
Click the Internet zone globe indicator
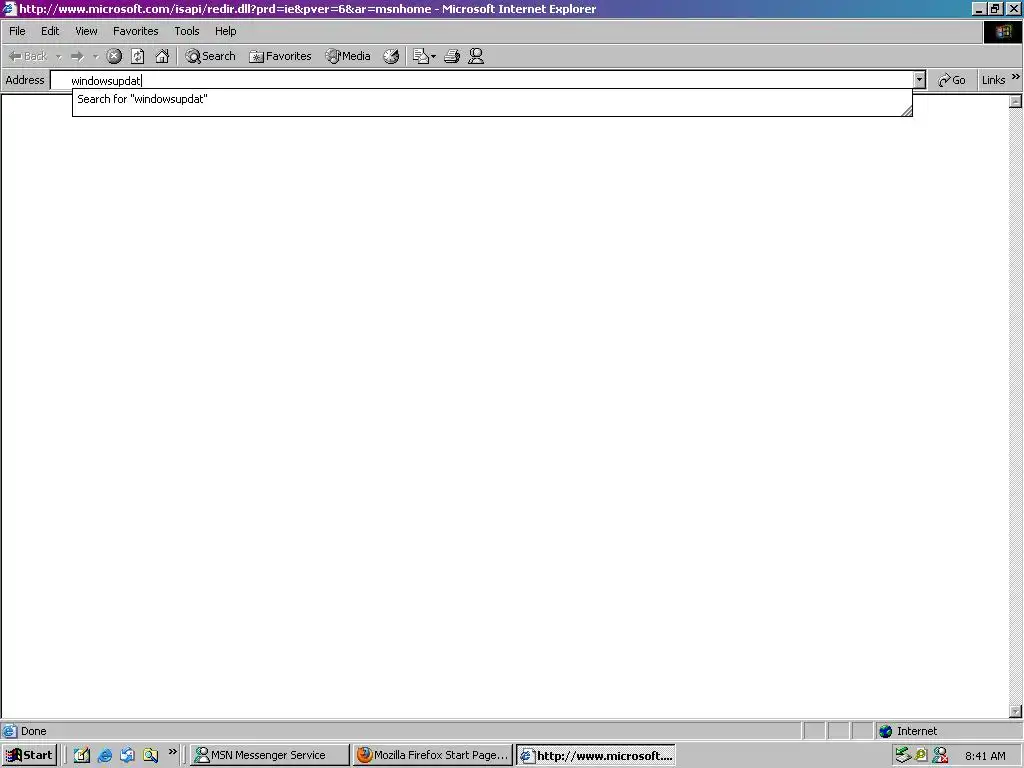click(x=886, y=731)
